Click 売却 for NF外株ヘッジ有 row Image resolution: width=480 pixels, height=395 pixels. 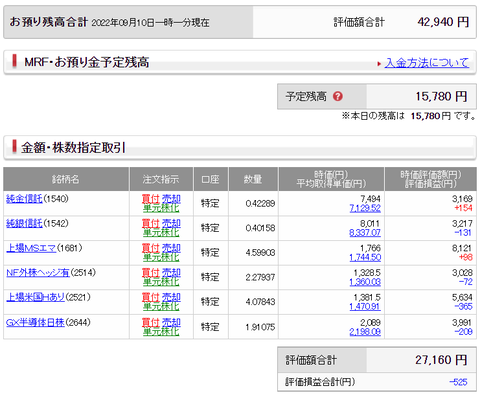[x=171, y=273]
